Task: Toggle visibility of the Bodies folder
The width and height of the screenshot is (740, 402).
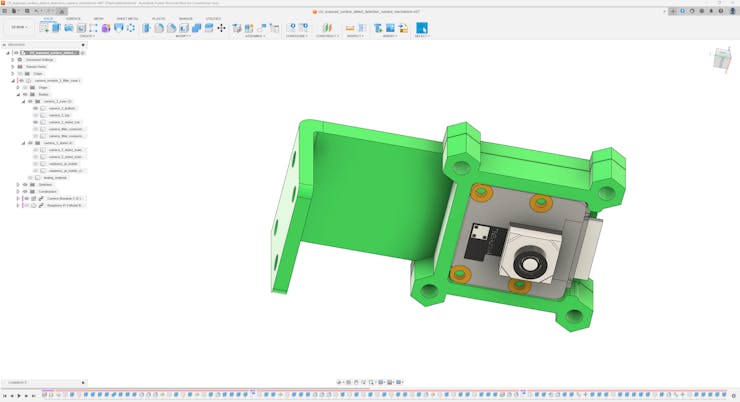Action: (x=25, y=94)
